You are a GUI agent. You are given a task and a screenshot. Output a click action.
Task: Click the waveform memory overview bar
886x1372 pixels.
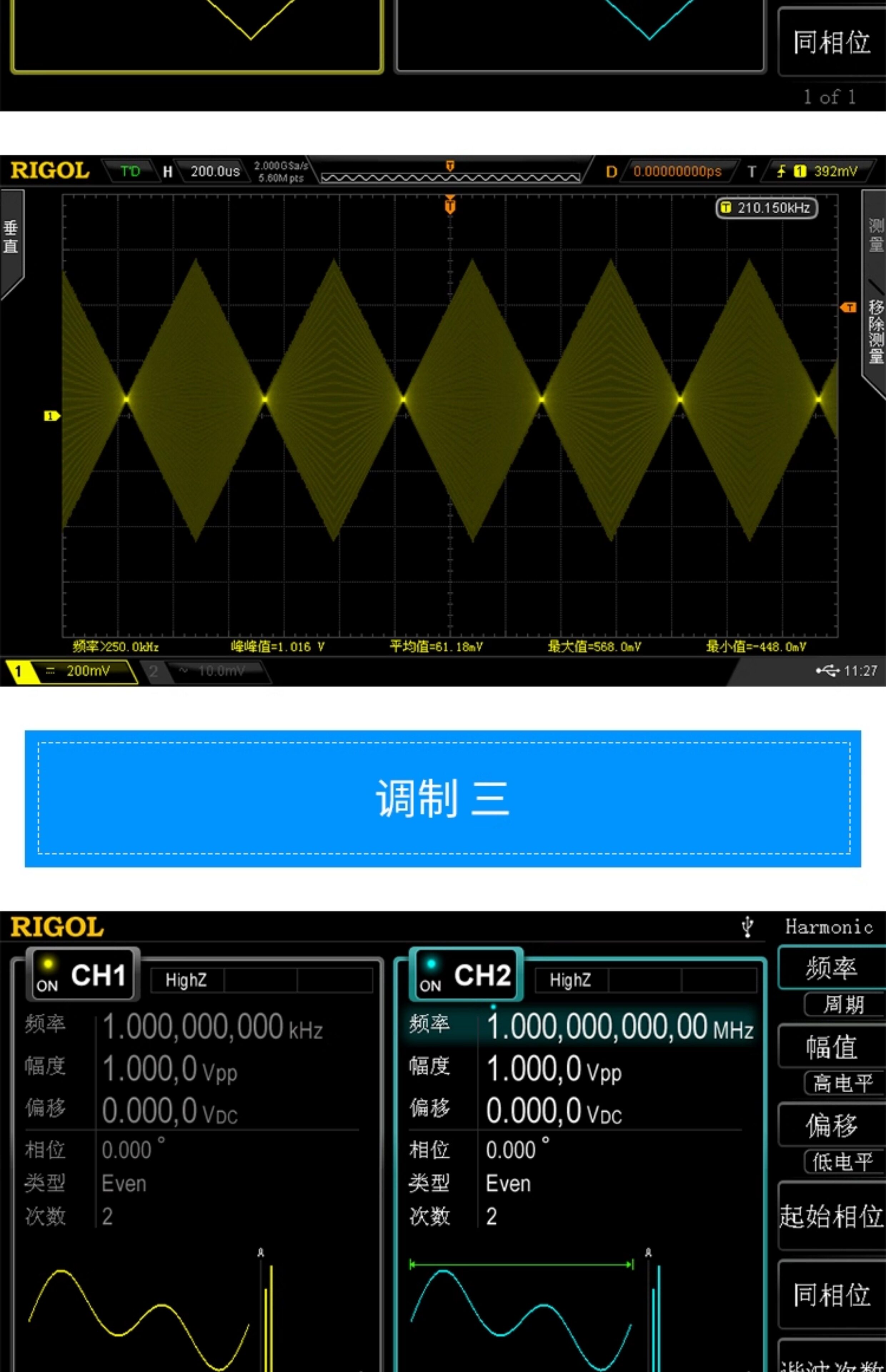click(x=450, y=178)
